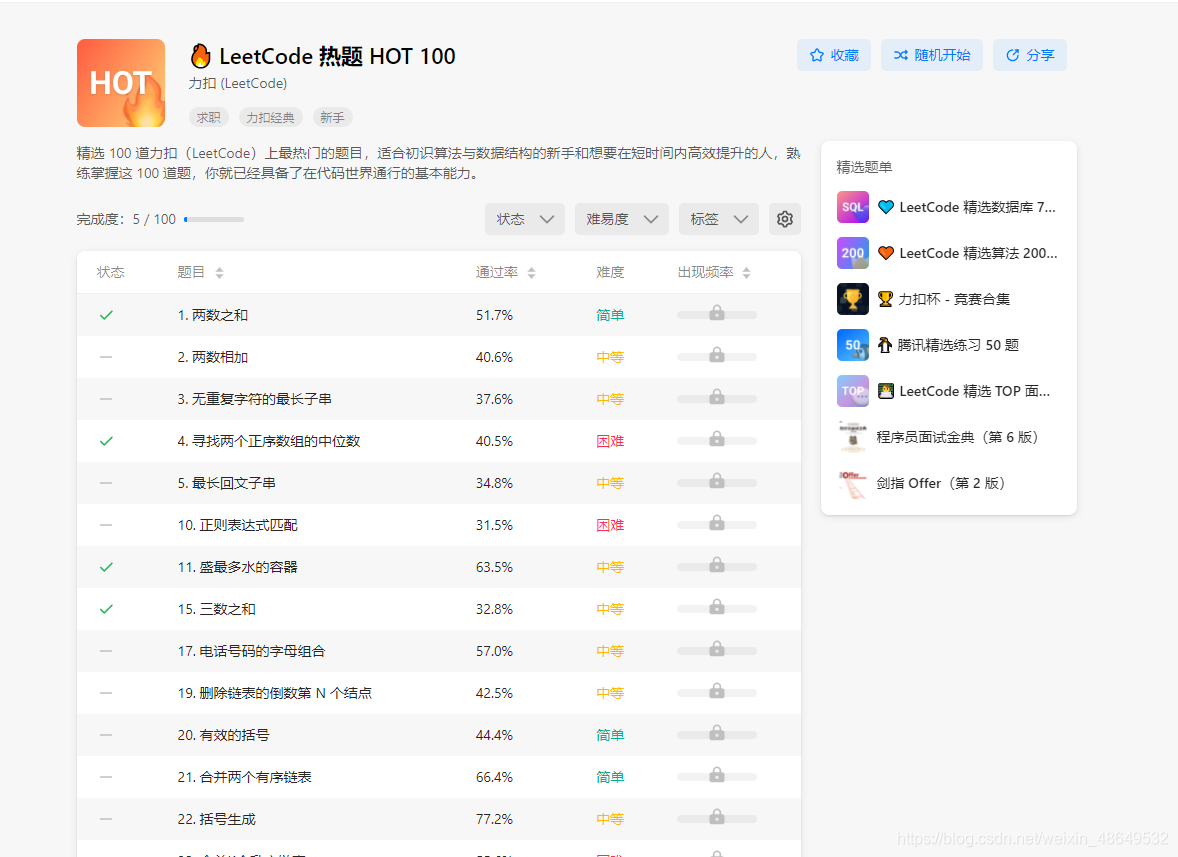Screen dimensions: 1178x857
Task: Click the TOP list thumbnail icon
Action: coord(853,391)
